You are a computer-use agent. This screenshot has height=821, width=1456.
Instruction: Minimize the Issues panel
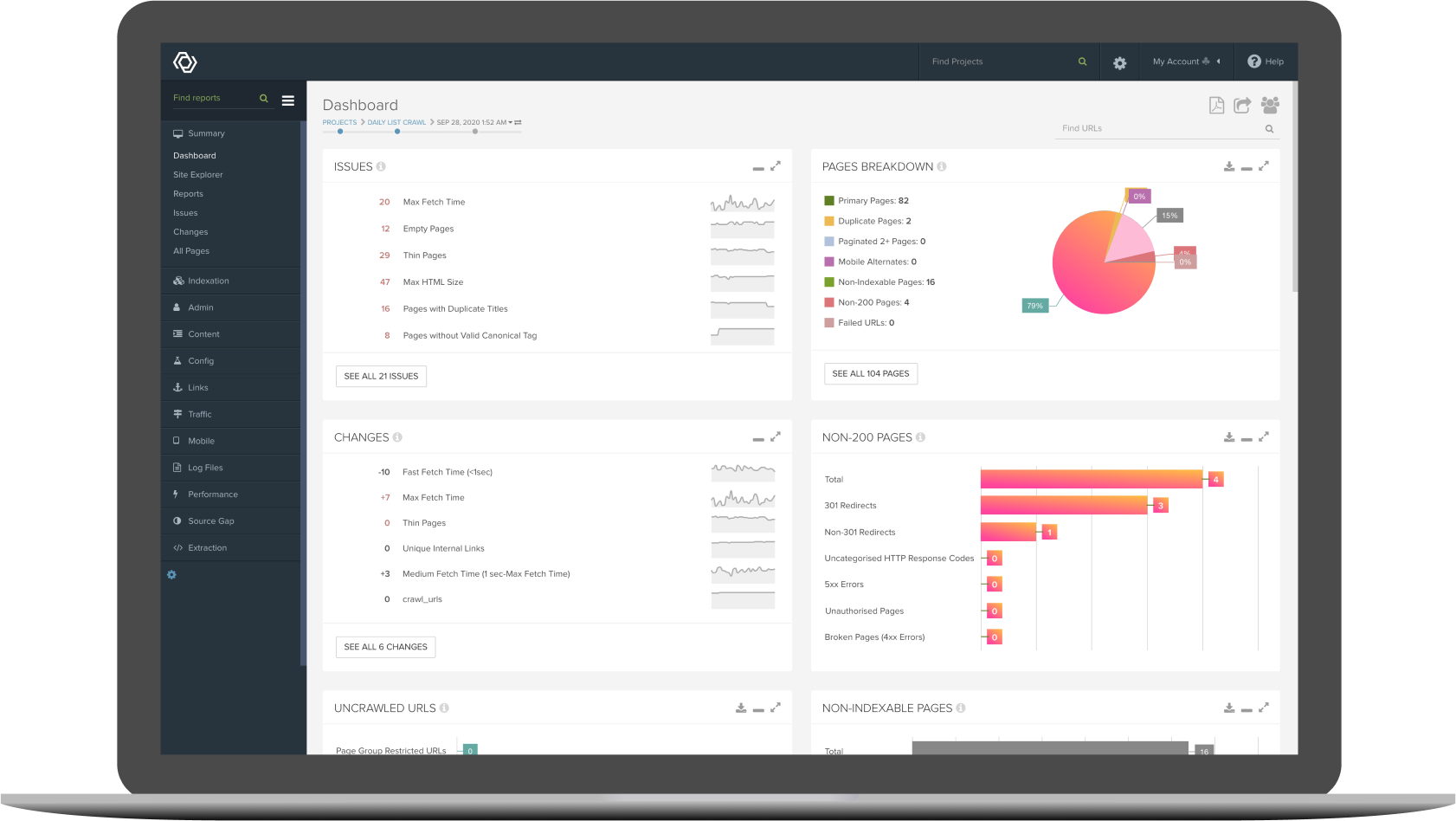758,168
